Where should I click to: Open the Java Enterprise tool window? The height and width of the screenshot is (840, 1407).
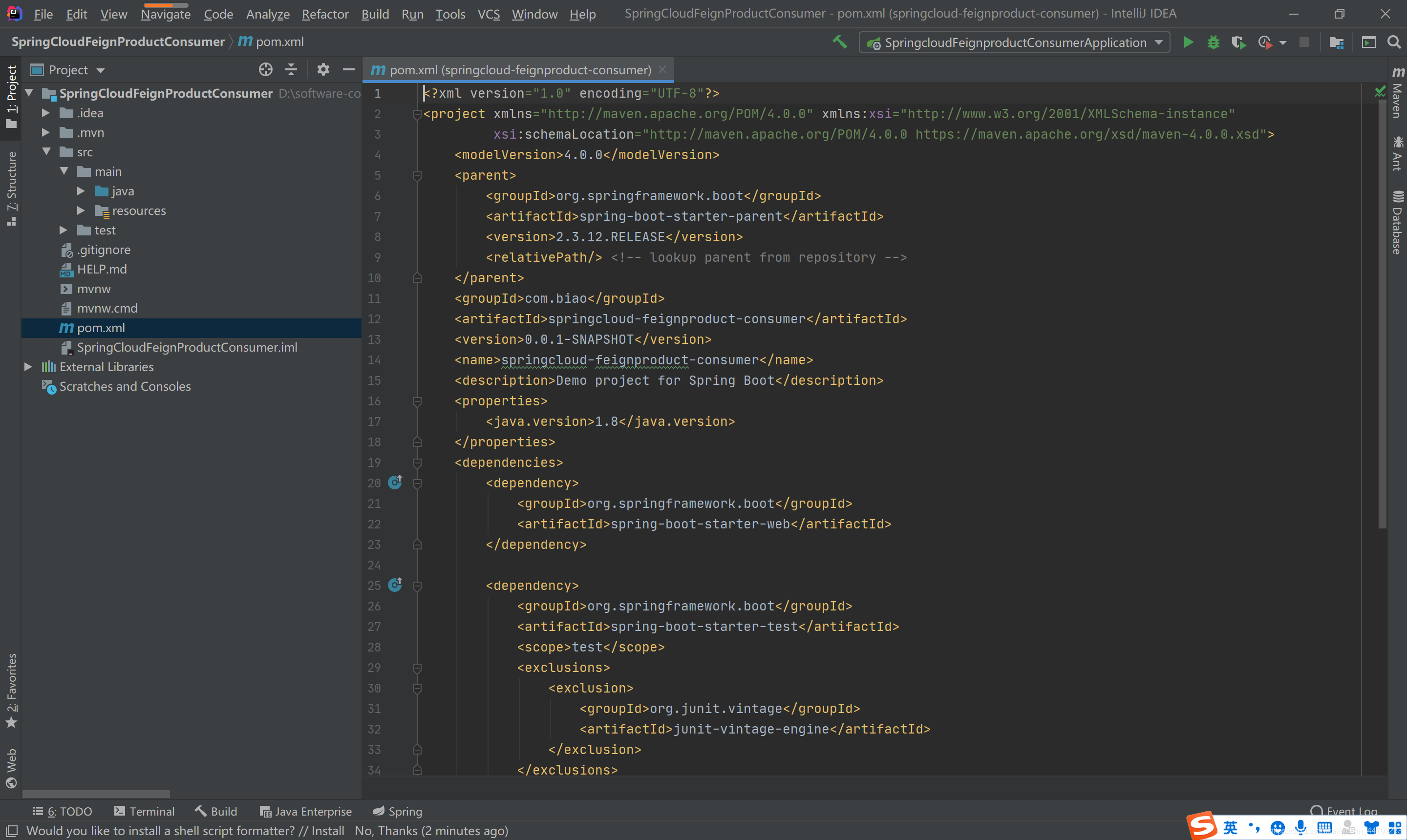pyautogui.click(x=305, y=811)
